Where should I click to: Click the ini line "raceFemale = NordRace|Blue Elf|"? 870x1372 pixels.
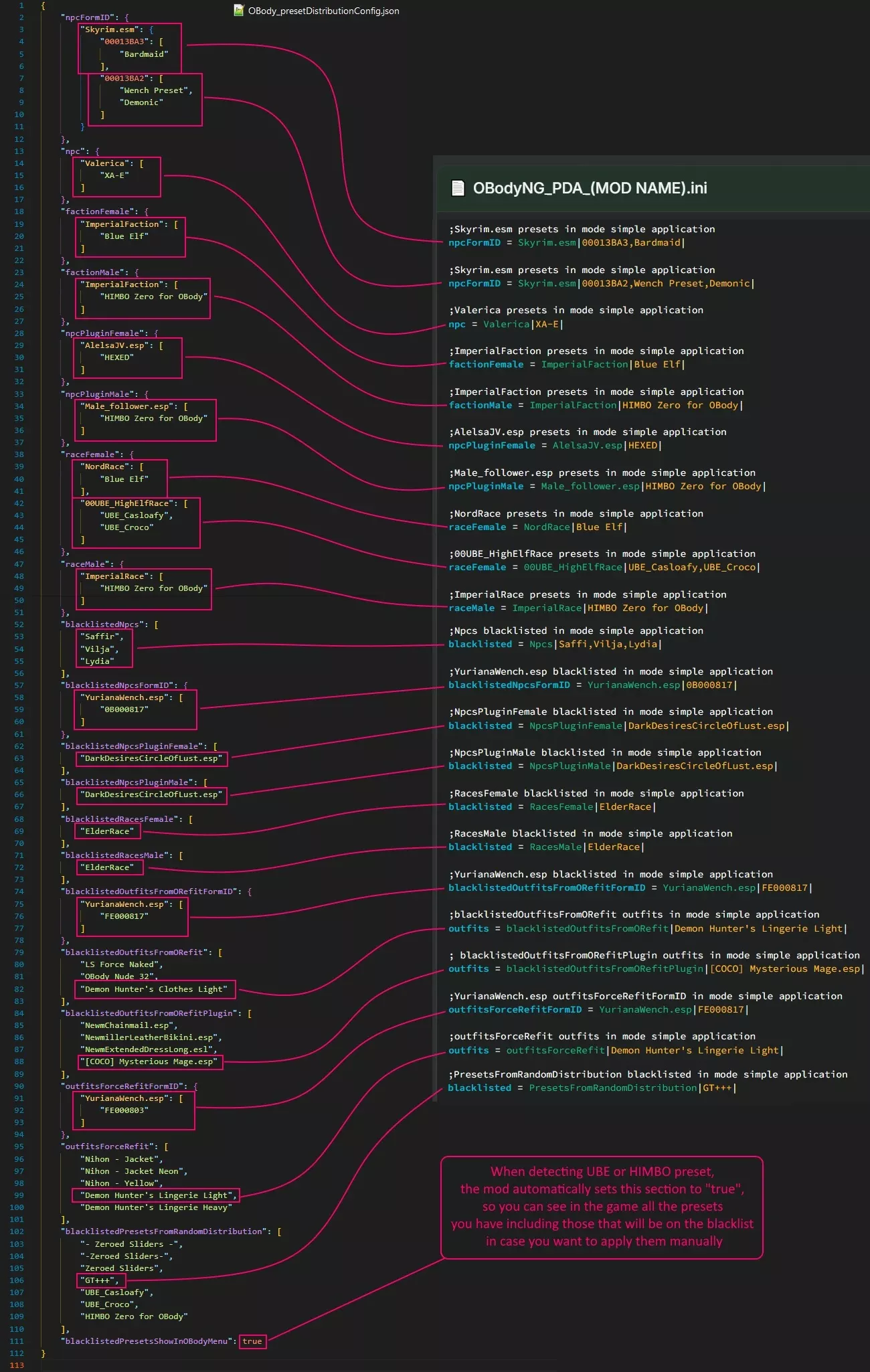pyautogui.click(x=538, y=527)
